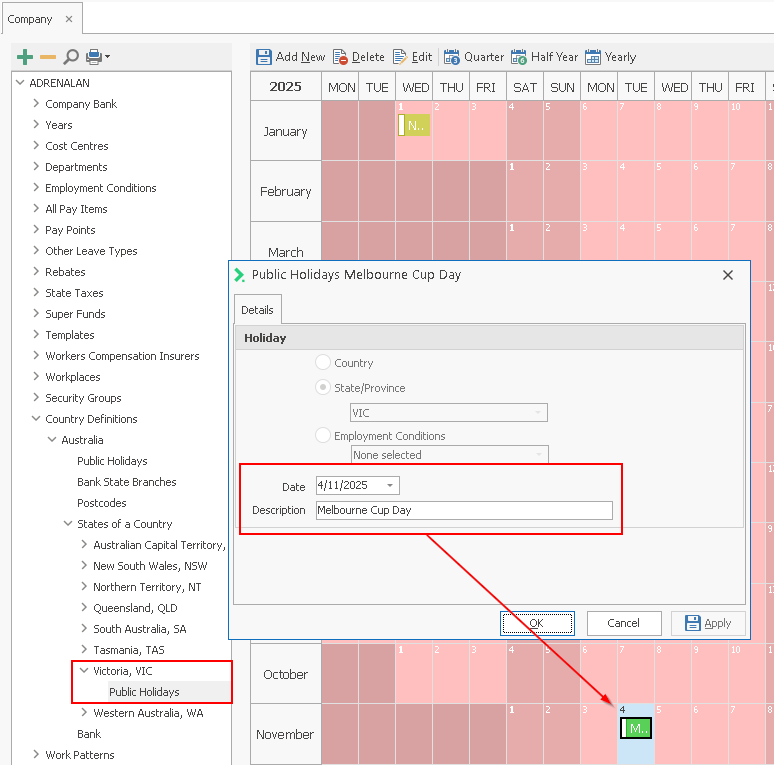Click the printer icon in sidebar toolbar
774x765 pixels.
click(94, 57)
